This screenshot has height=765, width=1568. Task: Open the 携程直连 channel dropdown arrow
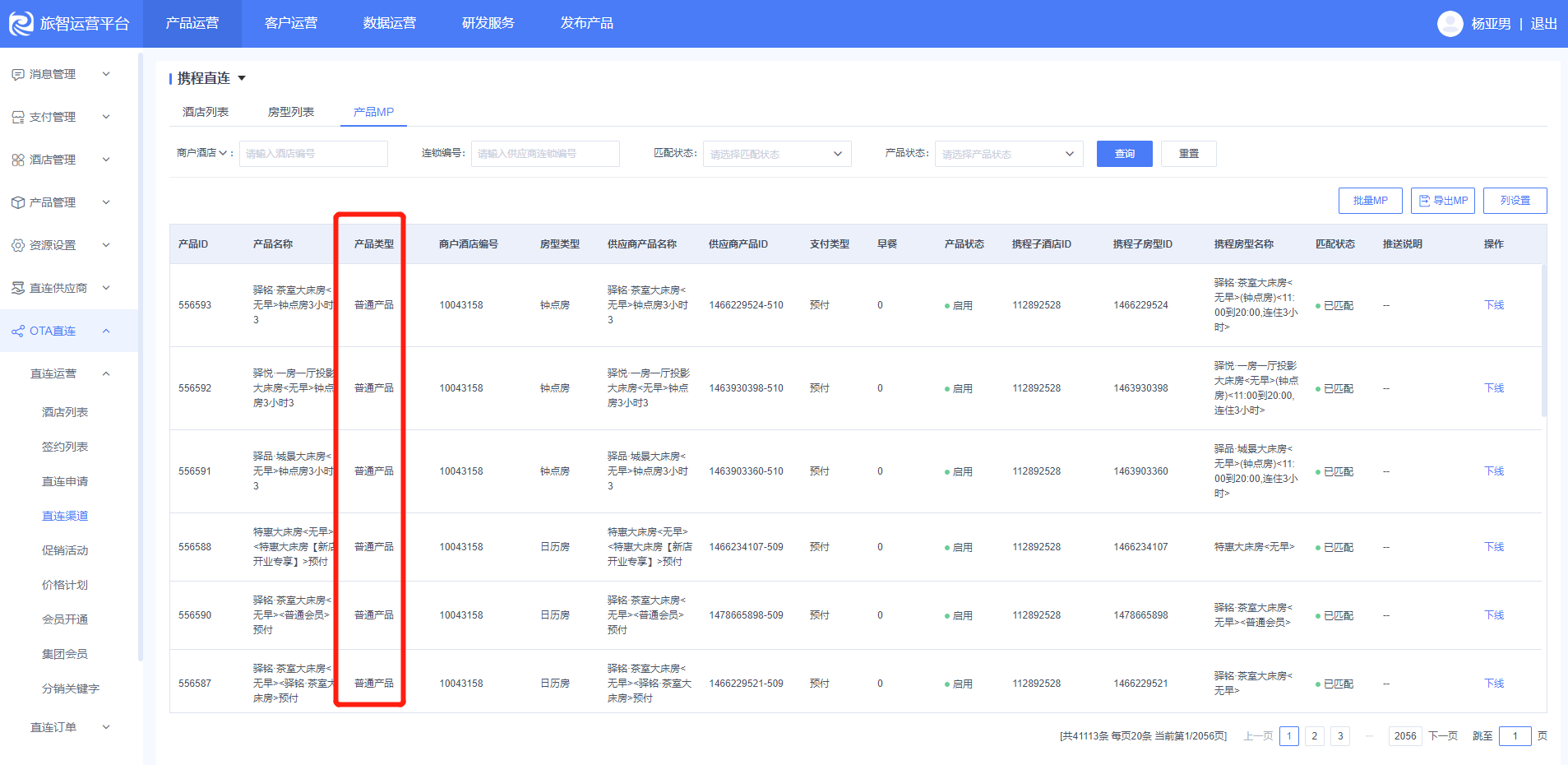click(x=242, y=78)
